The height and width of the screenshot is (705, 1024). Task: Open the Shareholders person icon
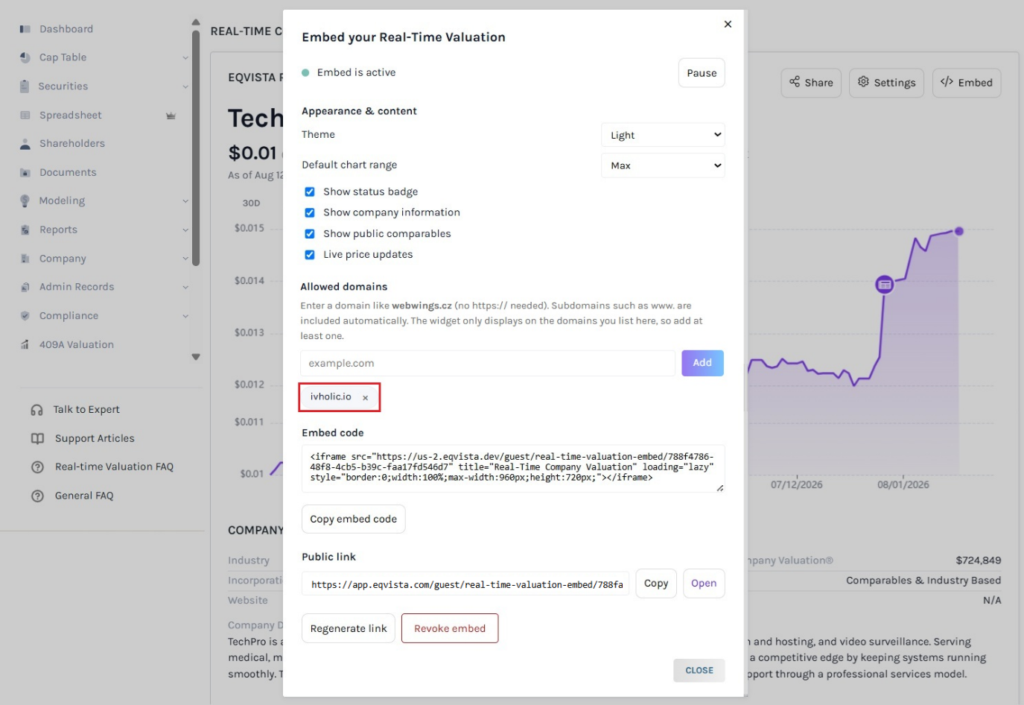pos(25,144)
